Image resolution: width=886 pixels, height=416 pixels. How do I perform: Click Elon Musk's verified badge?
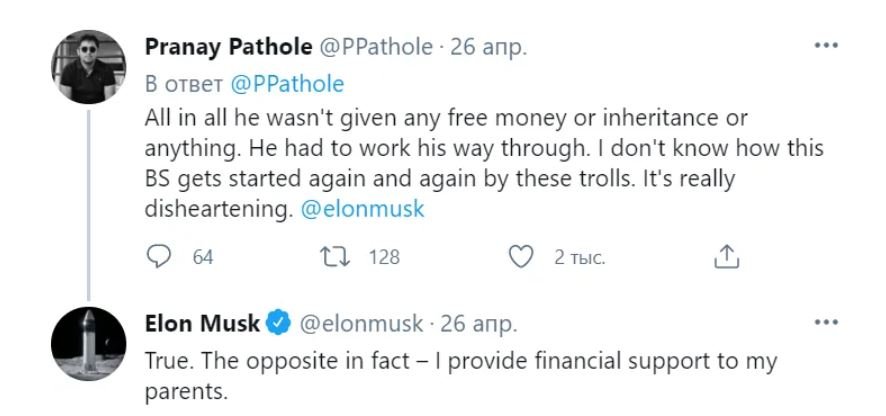tap(279, 324)
